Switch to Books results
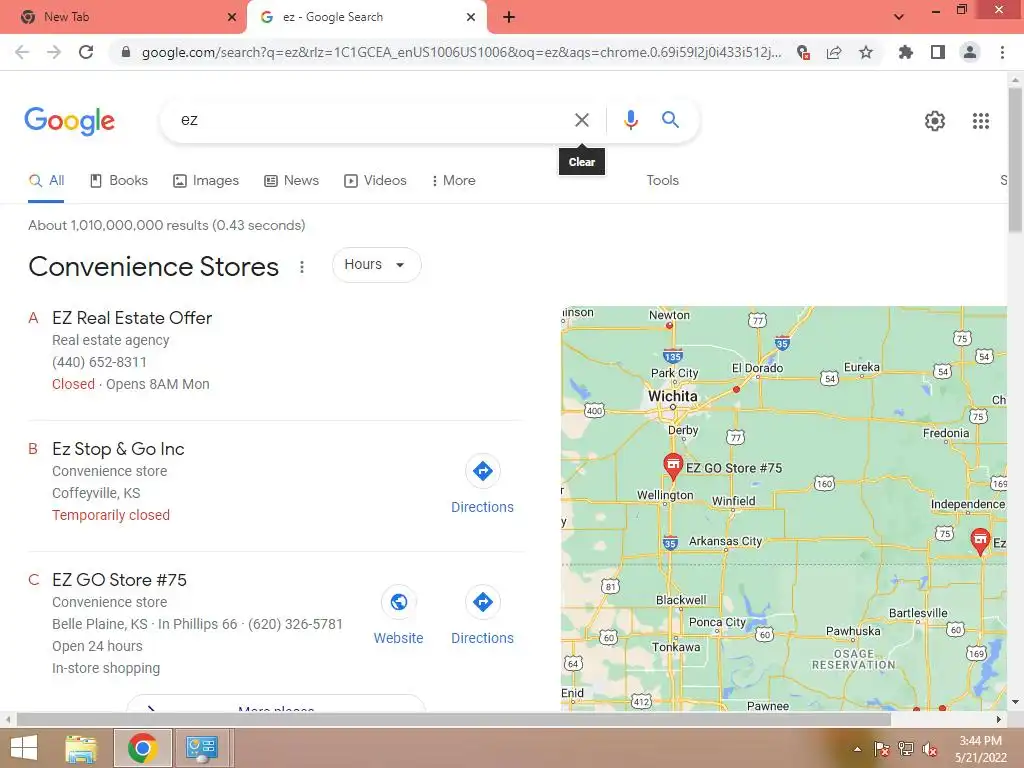This screenshot has height=768, width=1024. coord(119,180)
